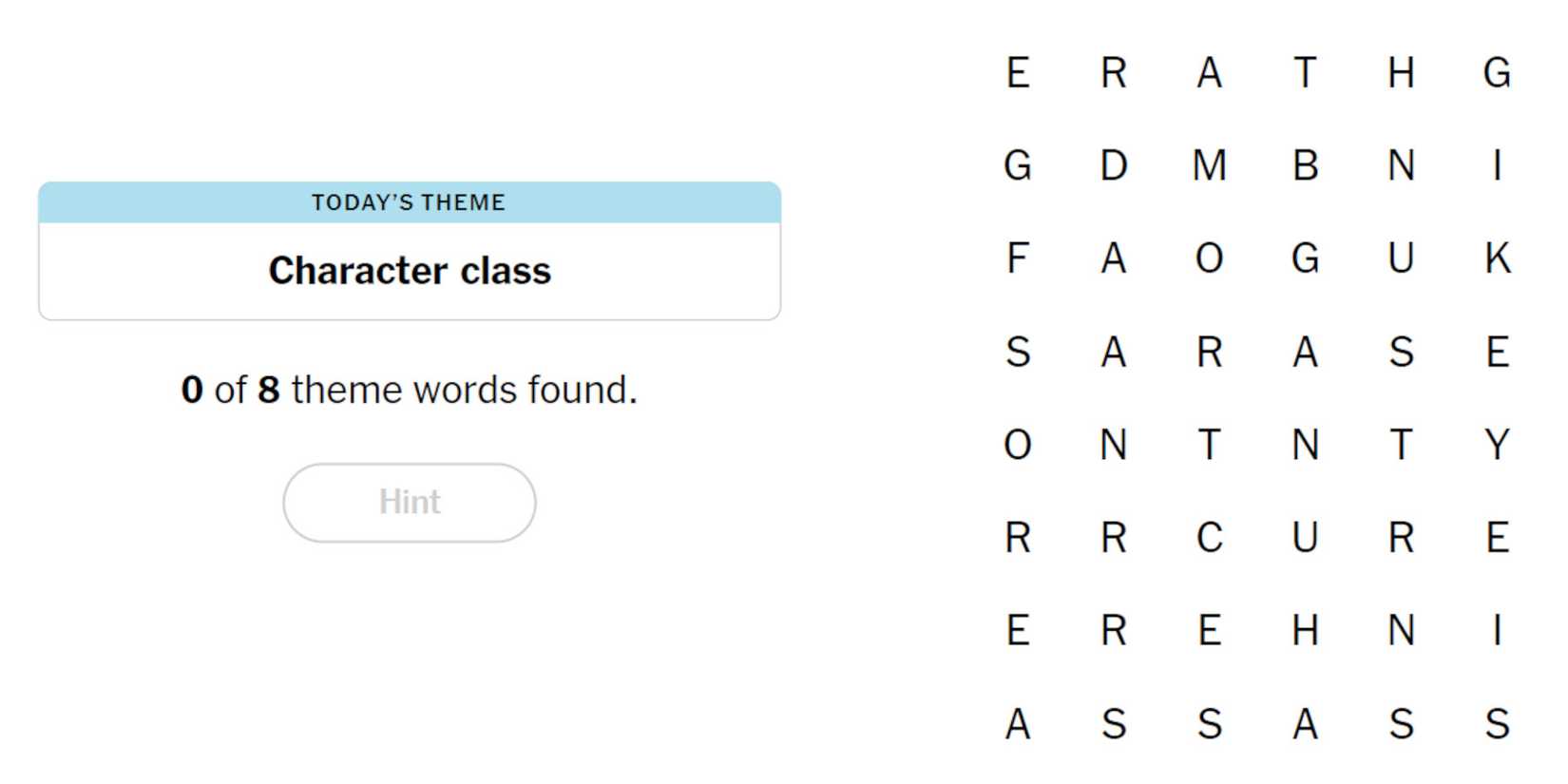The width and height of the screenshot is (1568, 784).
Task: Select the letter B in the grid
Action: coord(1305,165)
